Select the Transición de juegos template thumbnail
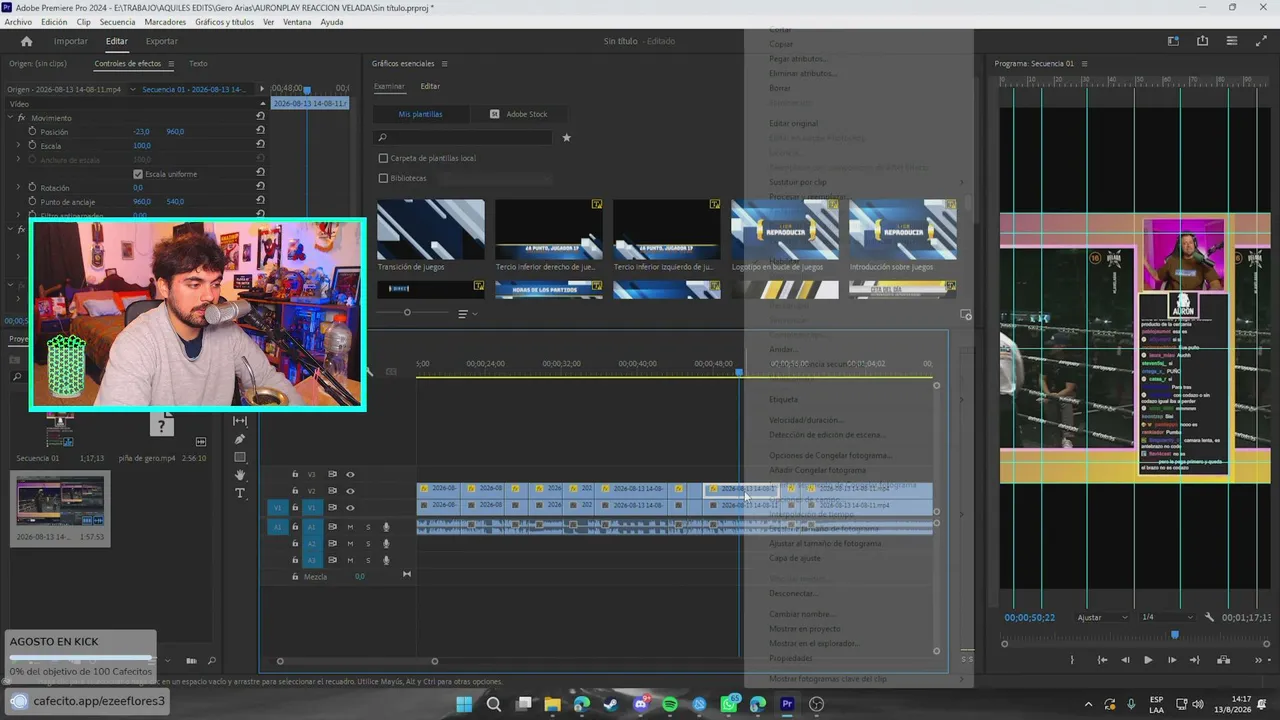1280x720 pixels. coord(431,229)
